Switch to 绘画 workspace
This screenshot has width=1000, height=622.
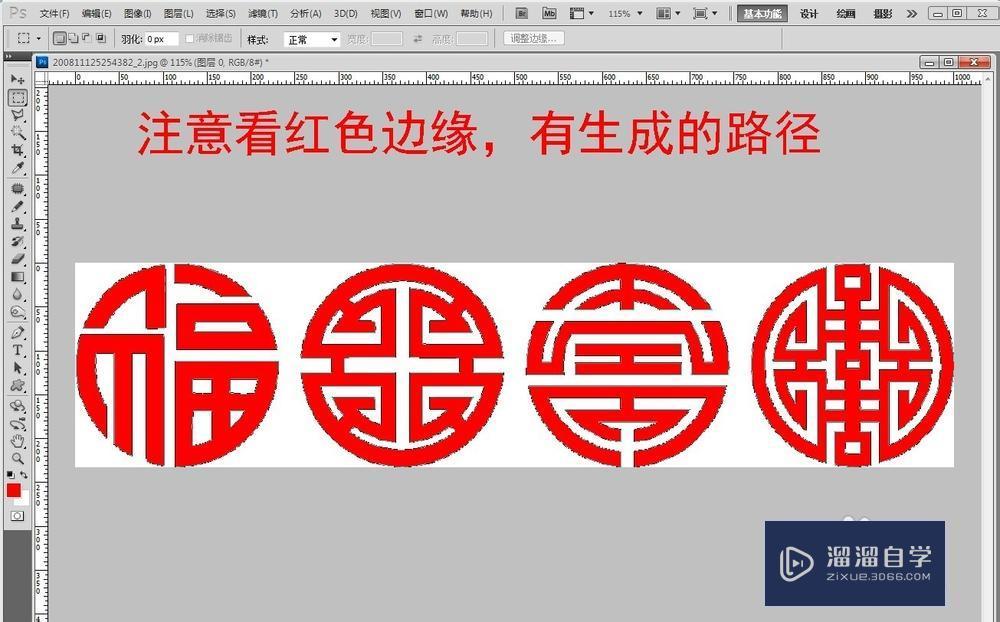pos(846,13)
